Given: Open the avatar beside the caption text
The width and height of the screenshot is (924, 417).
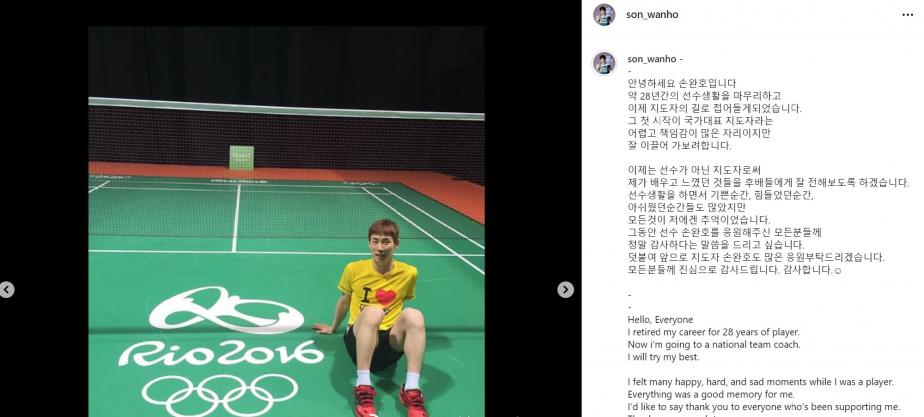Looking at the screenshot, I should [x=604, y=63].
